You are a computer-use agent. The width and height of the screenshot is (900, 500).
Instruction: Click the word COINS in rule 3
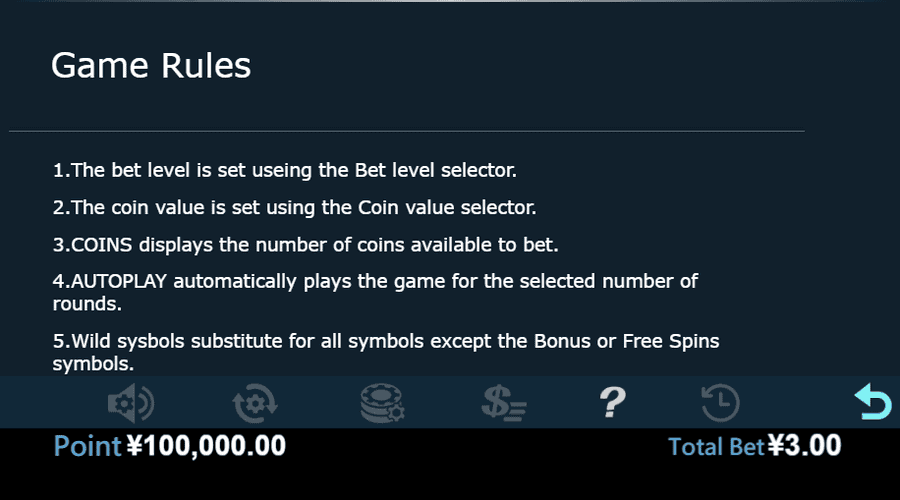(x=102, y=245)
